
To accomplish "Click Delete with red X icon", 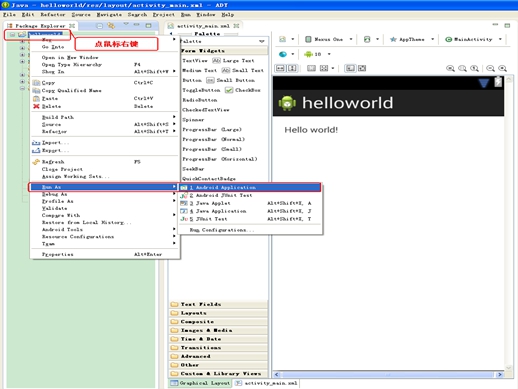I will point(104,106).
